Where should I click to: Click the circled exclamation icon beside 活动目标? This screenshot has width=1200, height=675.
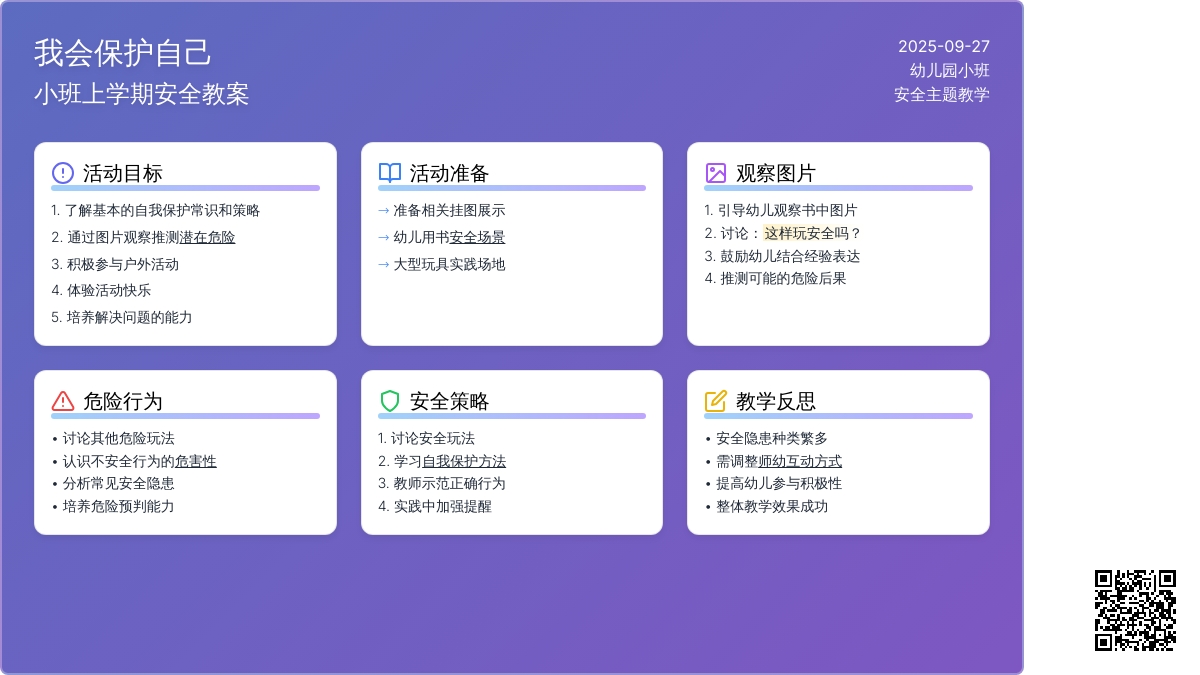63,173
